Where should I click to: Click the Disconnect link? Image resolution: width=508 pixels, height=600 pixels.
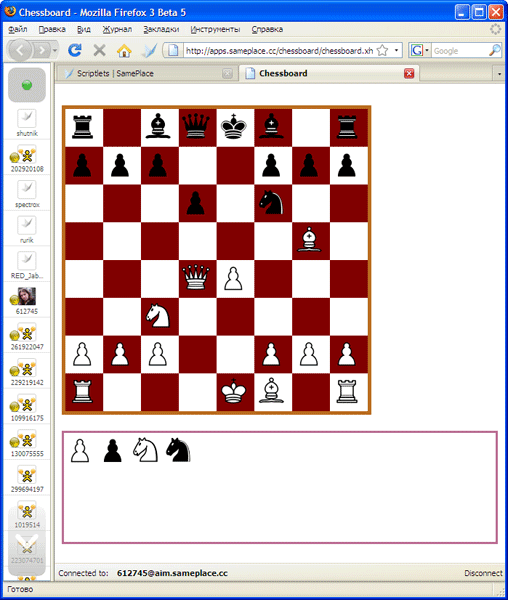point(483,573)
